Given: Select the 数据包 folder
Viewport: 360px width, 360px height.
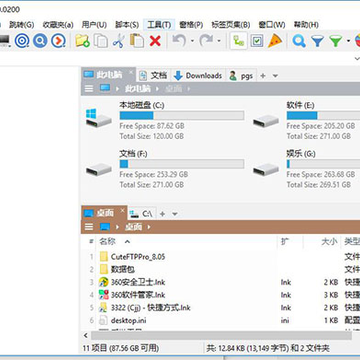Looking at the screenshot, I should 117,269.
